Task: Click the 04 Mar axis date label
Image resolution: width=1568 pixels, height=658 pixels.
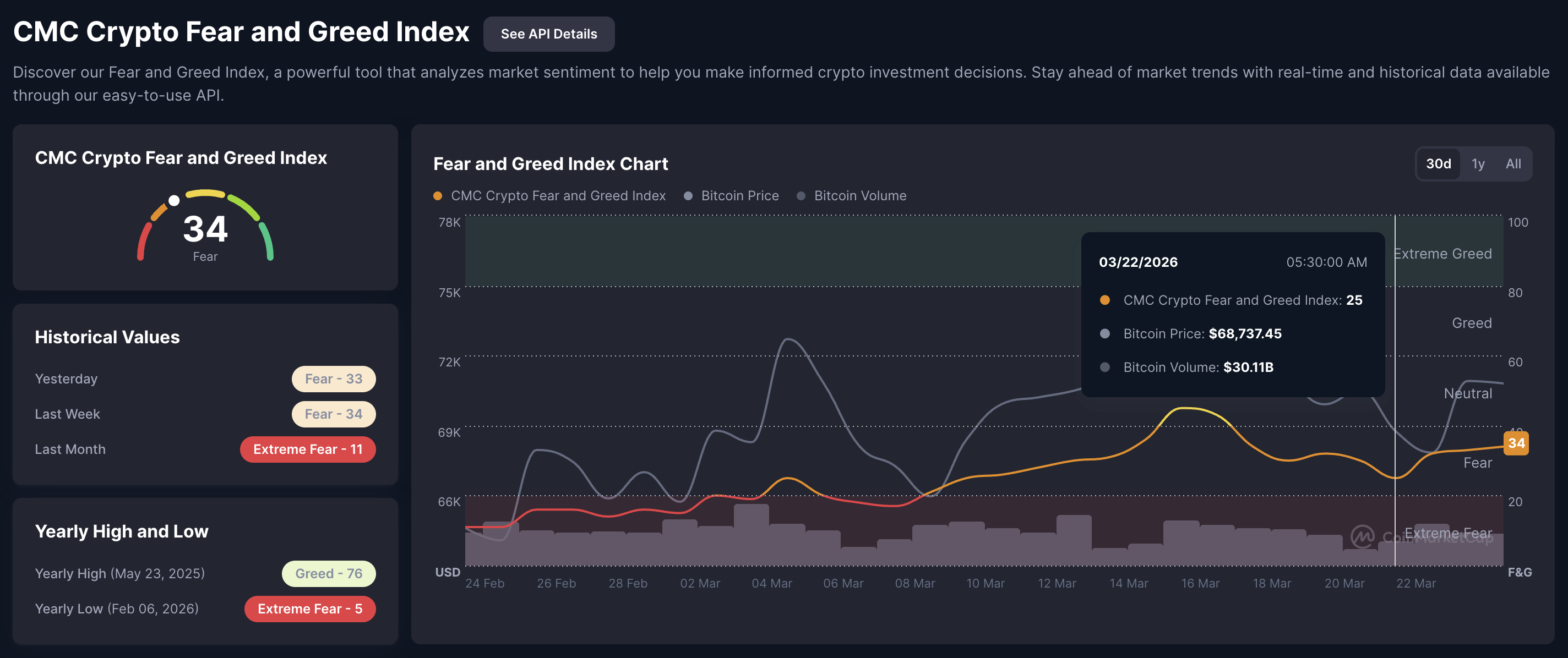Action: pos(771,583)
